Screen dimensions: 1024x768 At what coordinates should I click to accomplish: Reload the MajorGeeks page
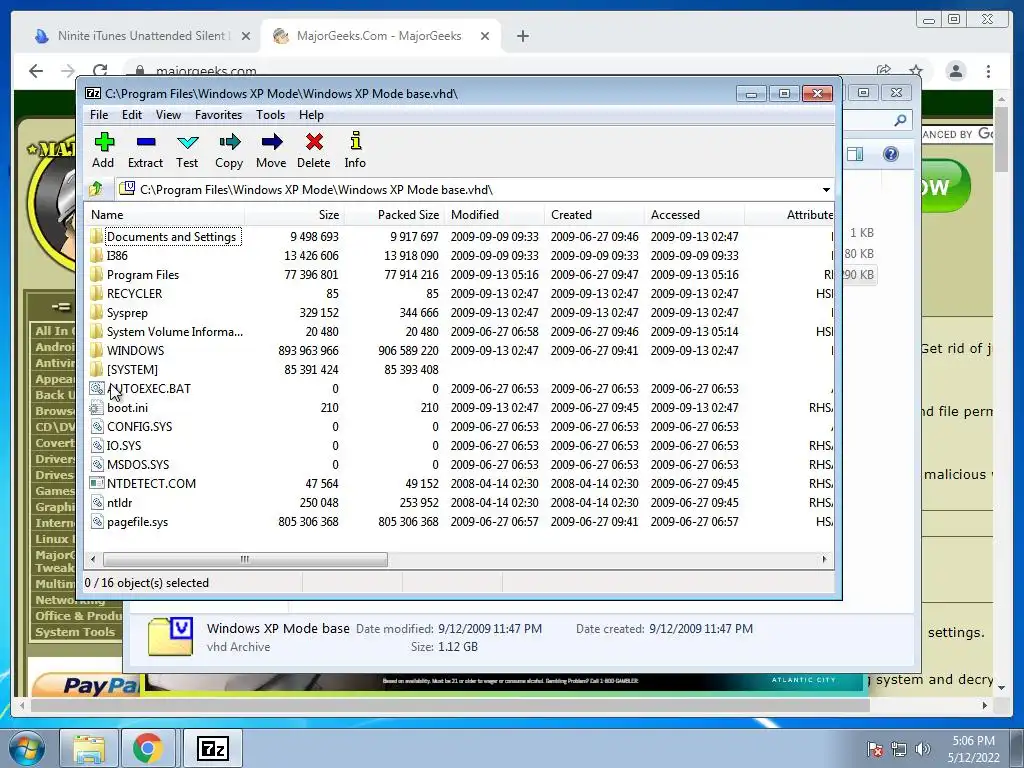click(x=100, y=71)
